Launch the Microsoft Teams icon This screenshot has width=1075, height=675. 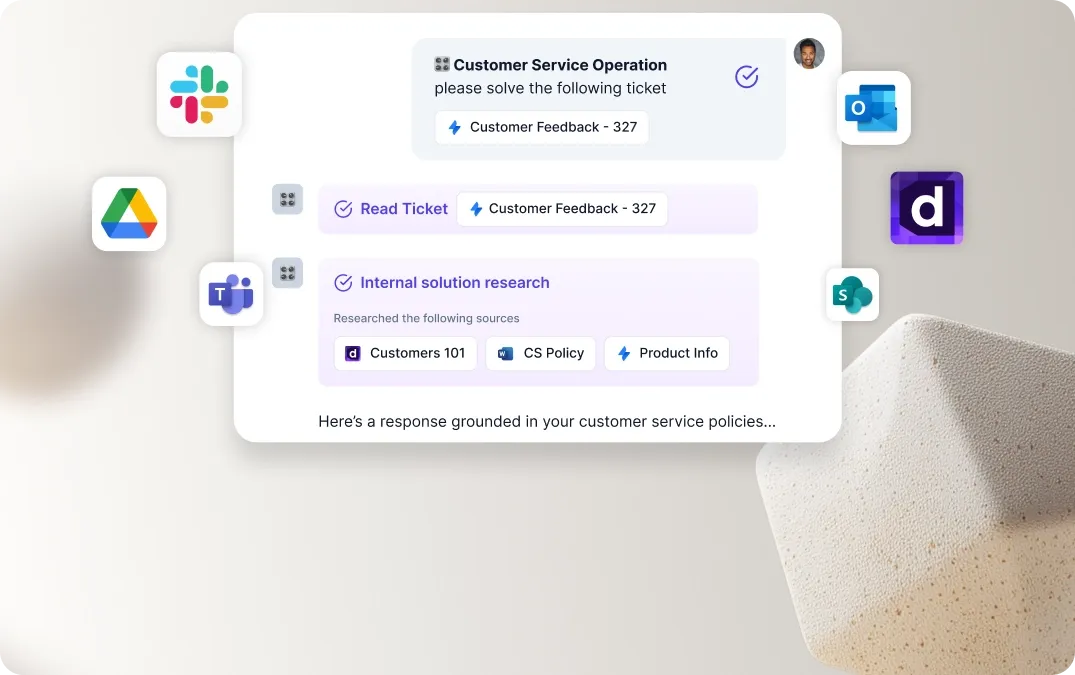[x=231, y=294]
